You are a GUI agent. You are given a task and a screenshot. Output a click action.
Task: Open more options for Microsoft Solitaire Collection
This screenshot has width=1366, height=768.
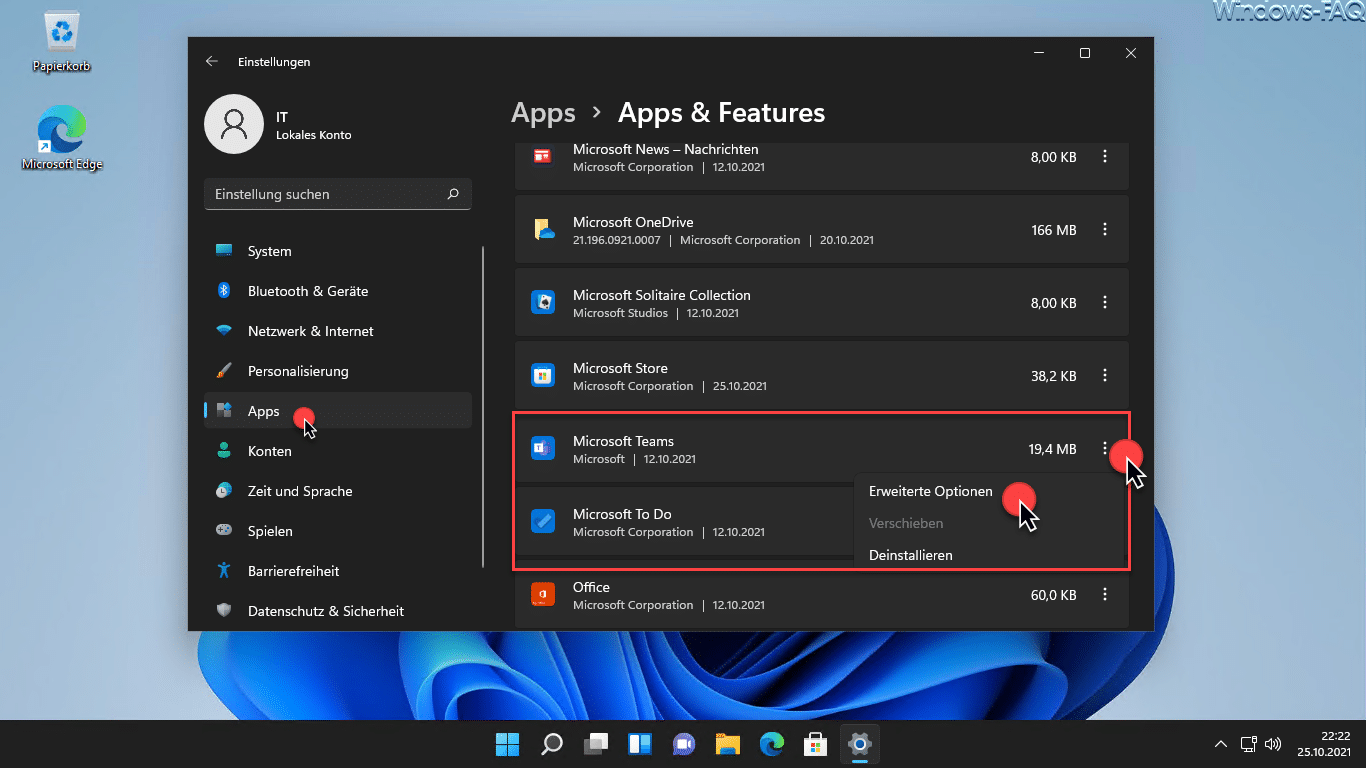coord(1105,303)
